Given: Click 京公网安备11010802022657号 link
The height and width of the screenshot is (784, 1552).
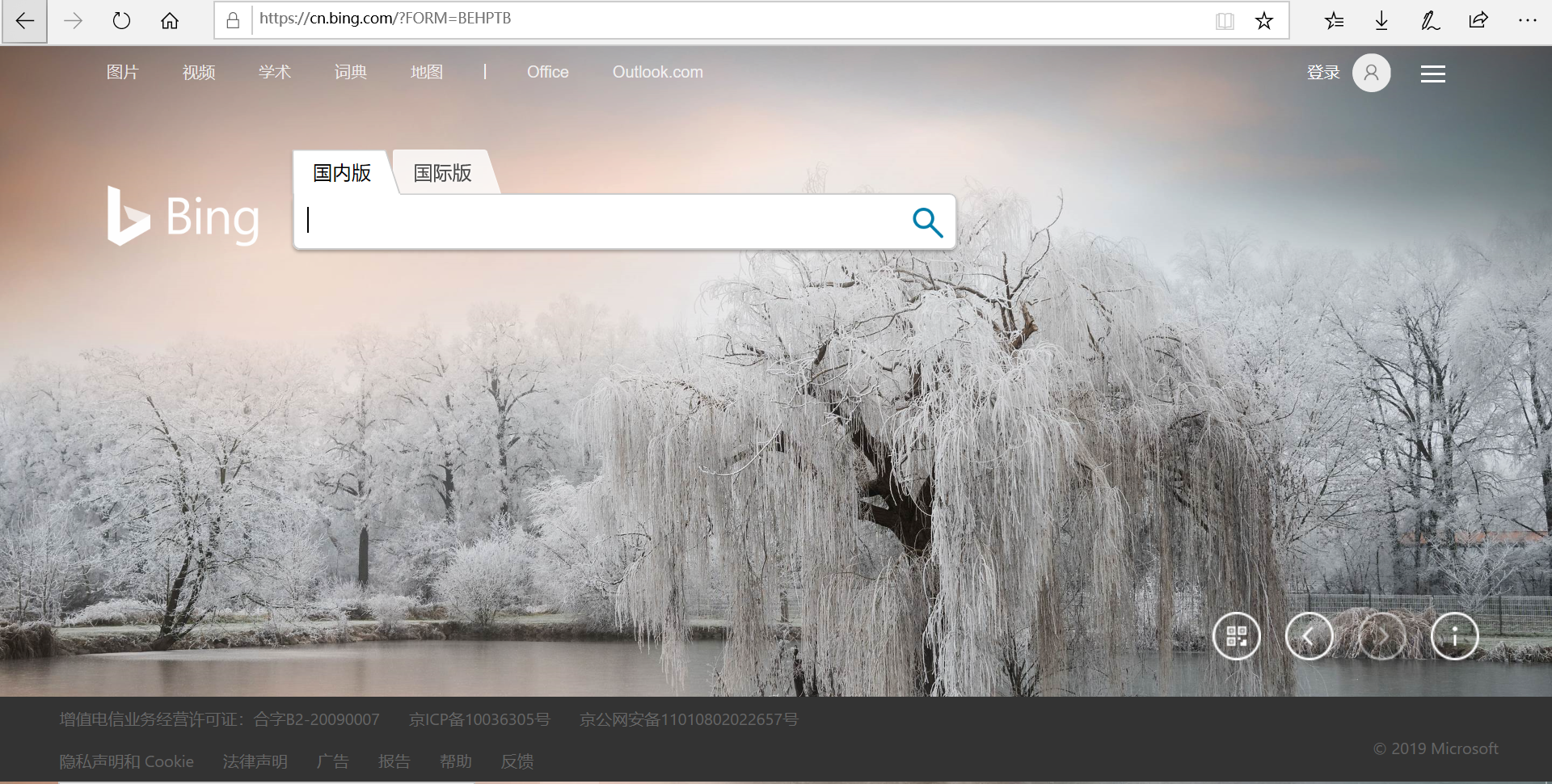Looking at the screenshot, I should [x=689, y=719].
